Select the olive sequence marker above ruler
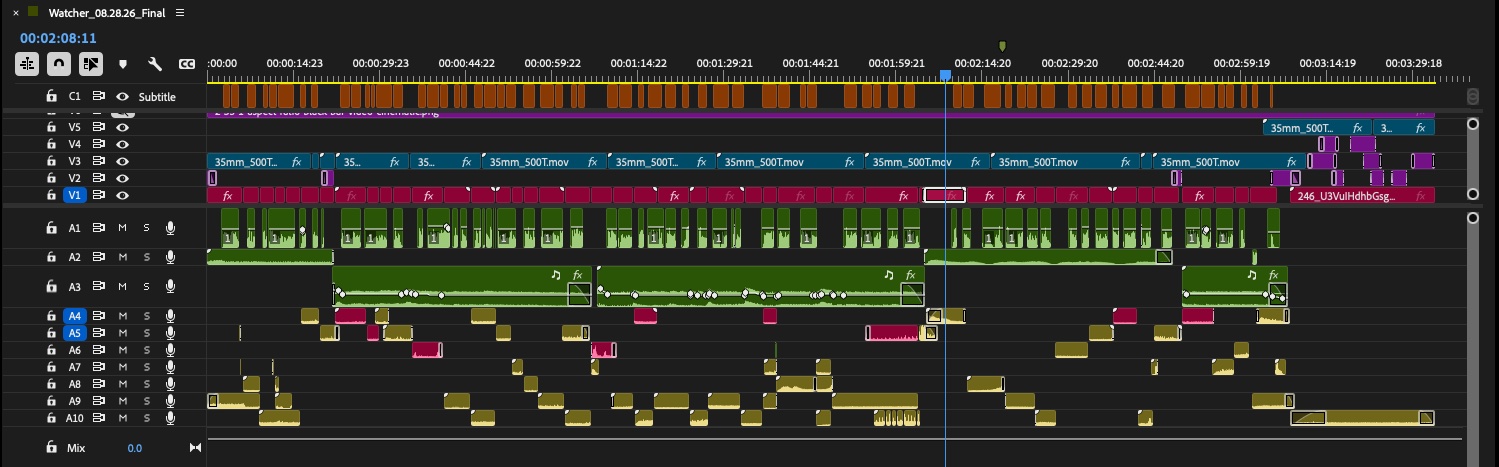The width and height of the screenshot is (1499, 467). [x=1002, y=45]
